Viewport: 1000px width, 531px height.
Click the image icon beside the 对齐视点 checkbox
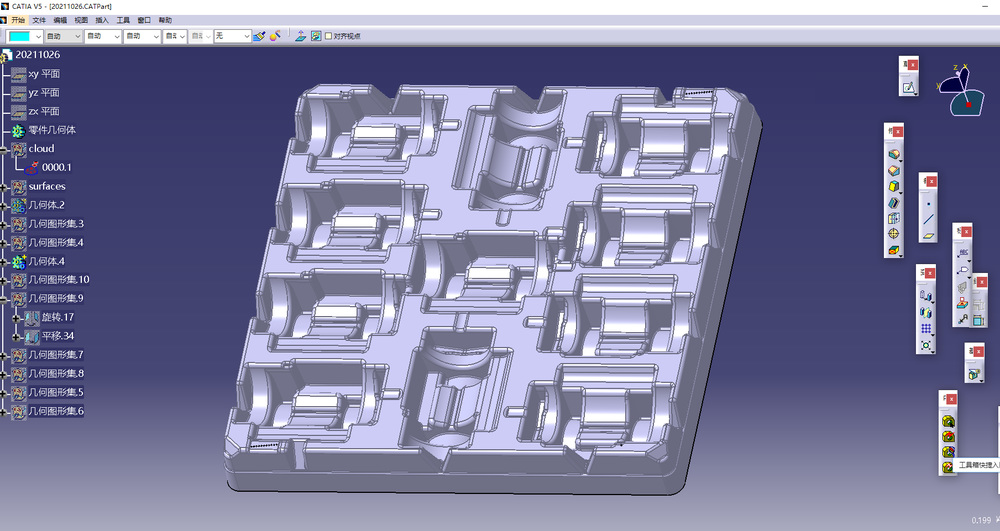tap(316, 36)
